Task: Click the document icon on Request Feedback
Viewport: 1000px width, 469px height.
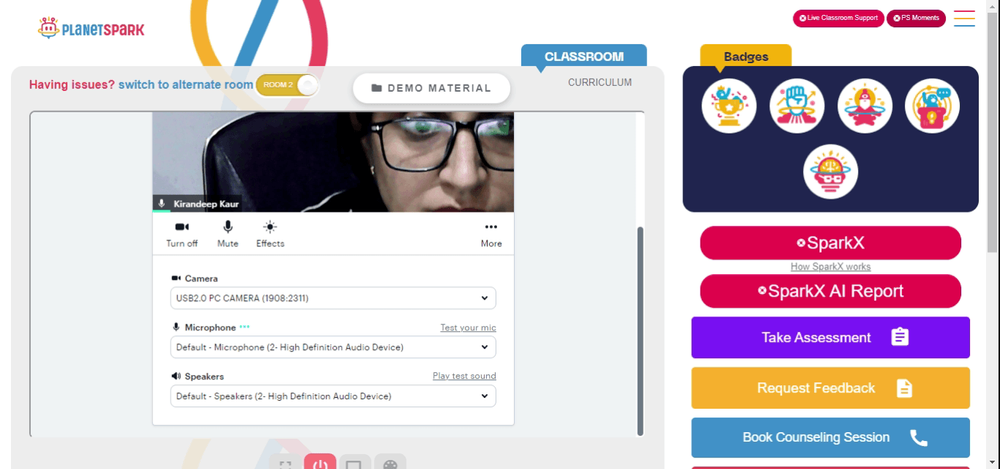Action: (904, 388)
